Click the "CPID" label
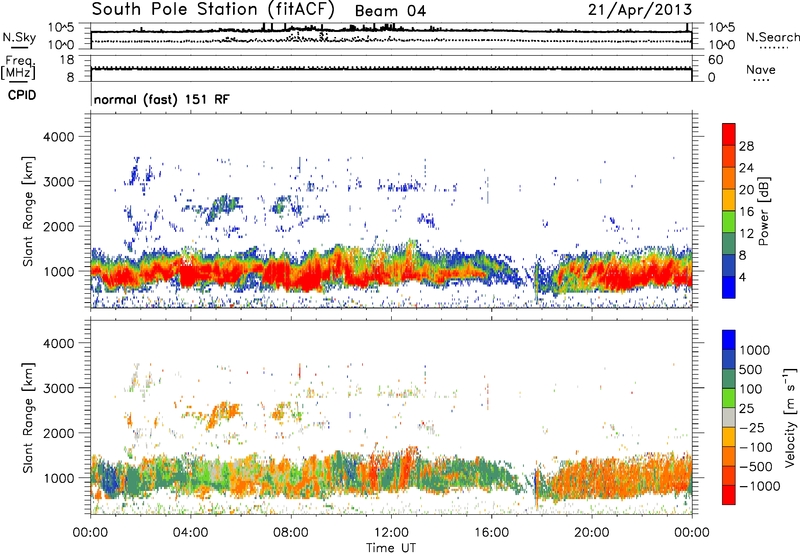The height and width of the screenshot is (554, 800). click(22, 95)
